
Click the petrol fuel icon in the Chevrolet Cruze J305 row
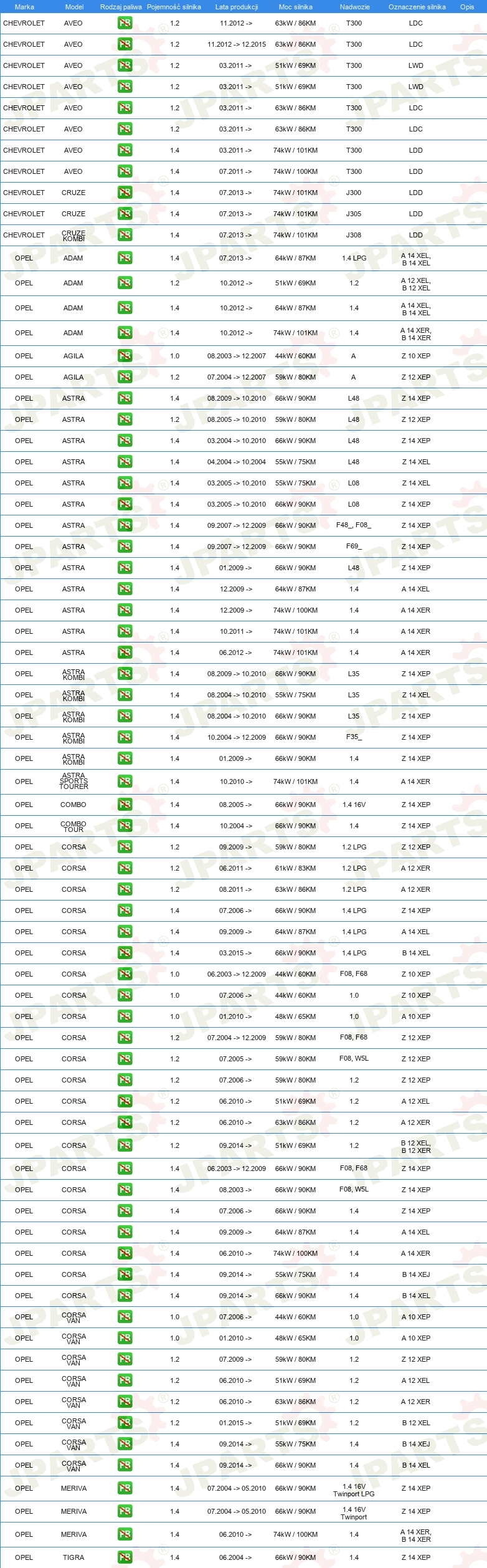125,214
